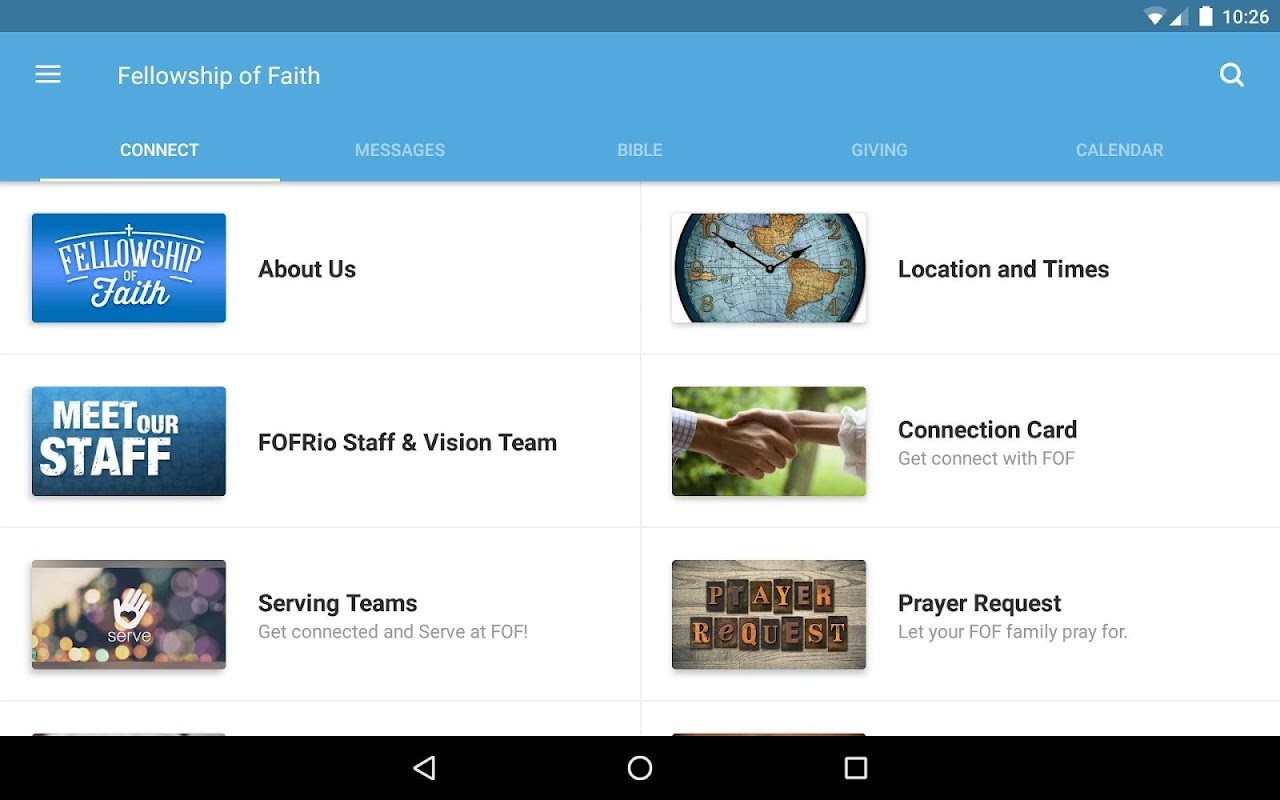Open the About Us item
Image resolution: width=1280 pixels, height=800 pixels.
click(x=320, y=268)
